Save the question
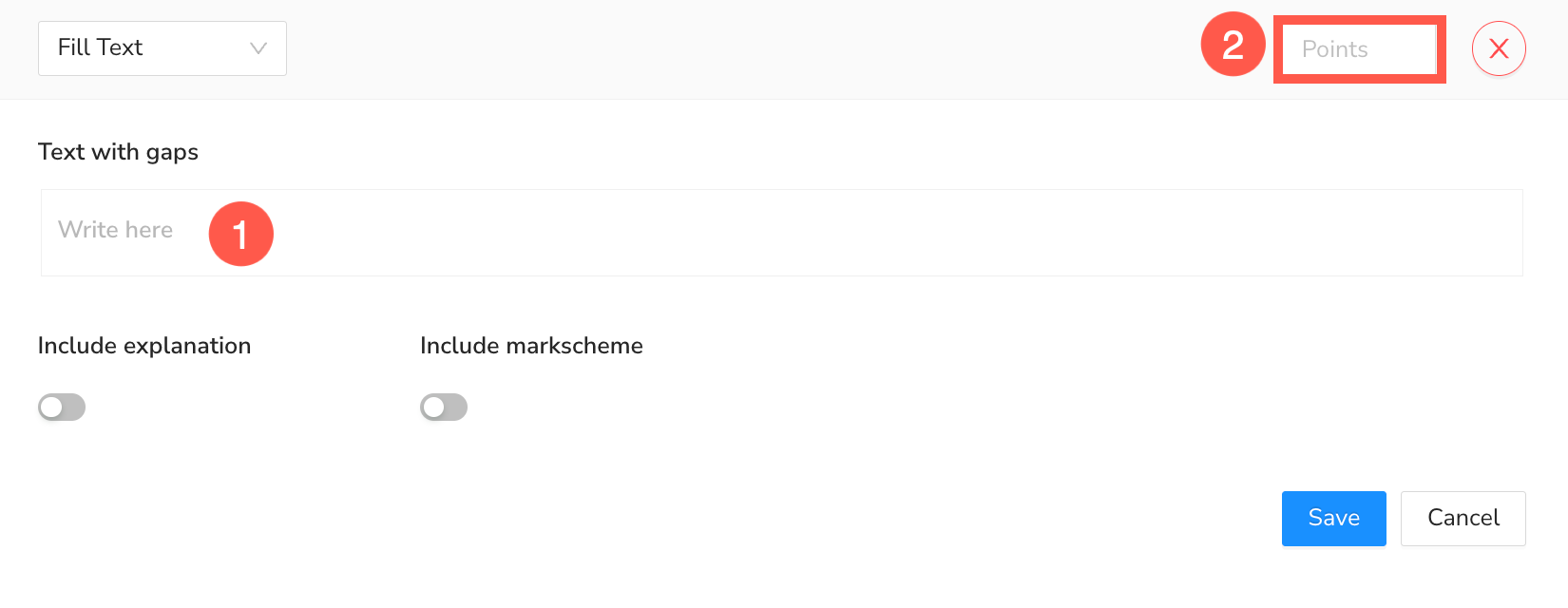Viewport: 1568px width, 608px height. tap(1333, 518)
